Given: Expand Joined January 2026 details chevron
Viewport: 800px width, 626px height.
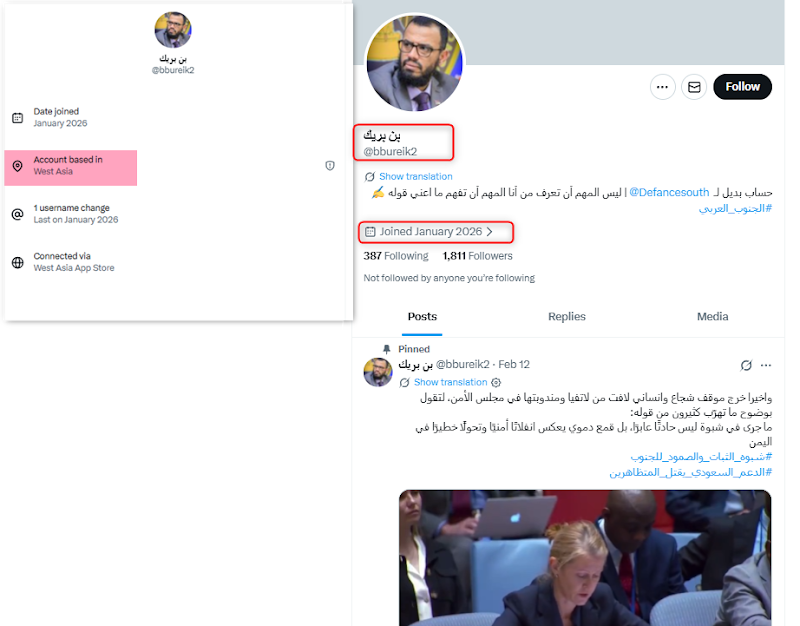Looking at the screenshot, I should click(489, 232).
